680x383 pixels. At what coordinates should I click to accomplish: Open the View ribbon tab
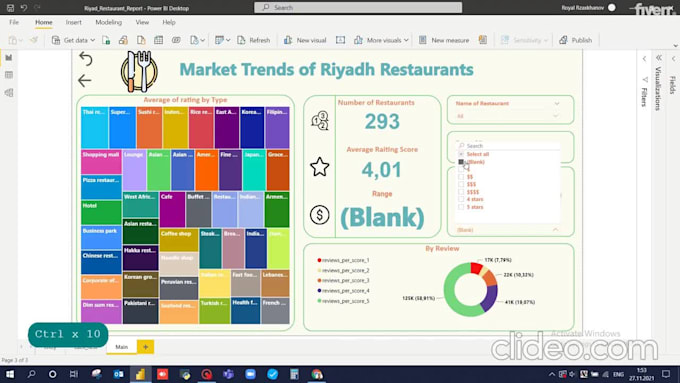(x=142, y=22)
